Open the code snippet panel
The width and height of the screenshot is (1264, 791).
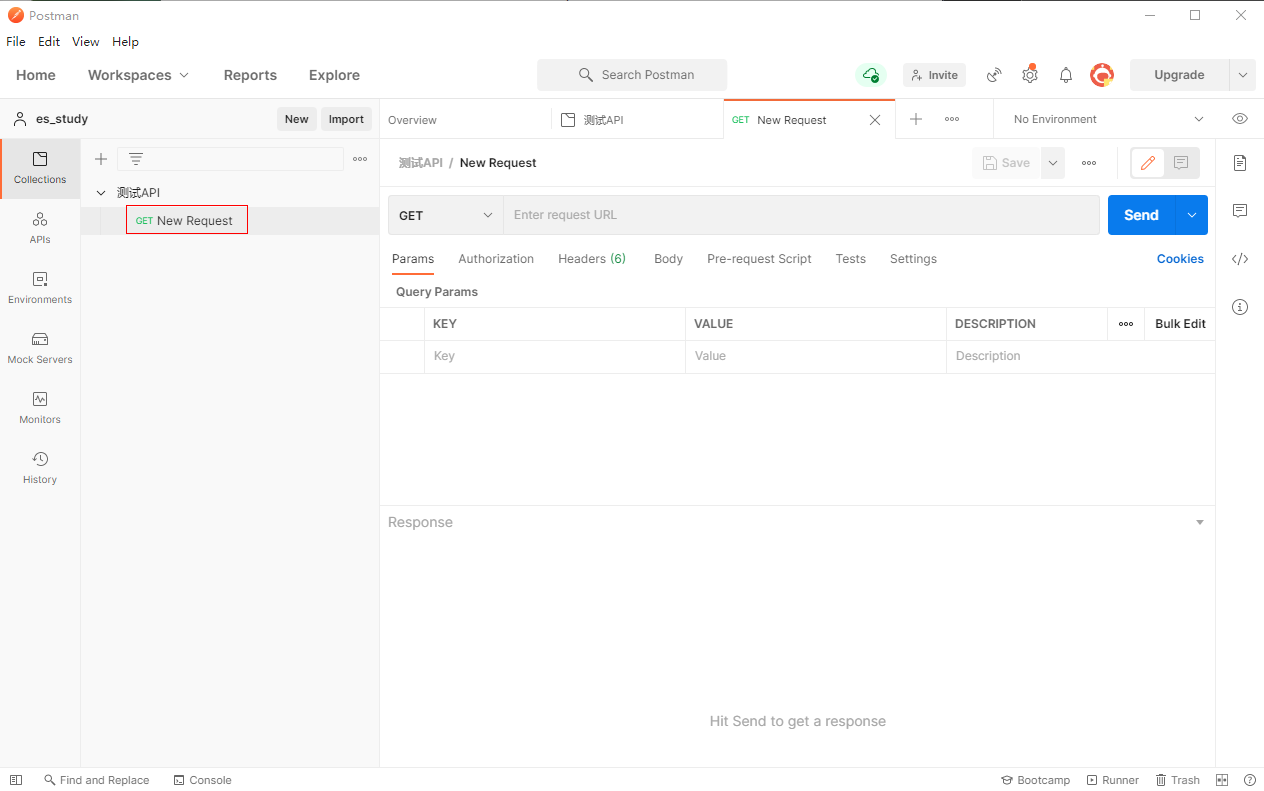(1240, 259)
